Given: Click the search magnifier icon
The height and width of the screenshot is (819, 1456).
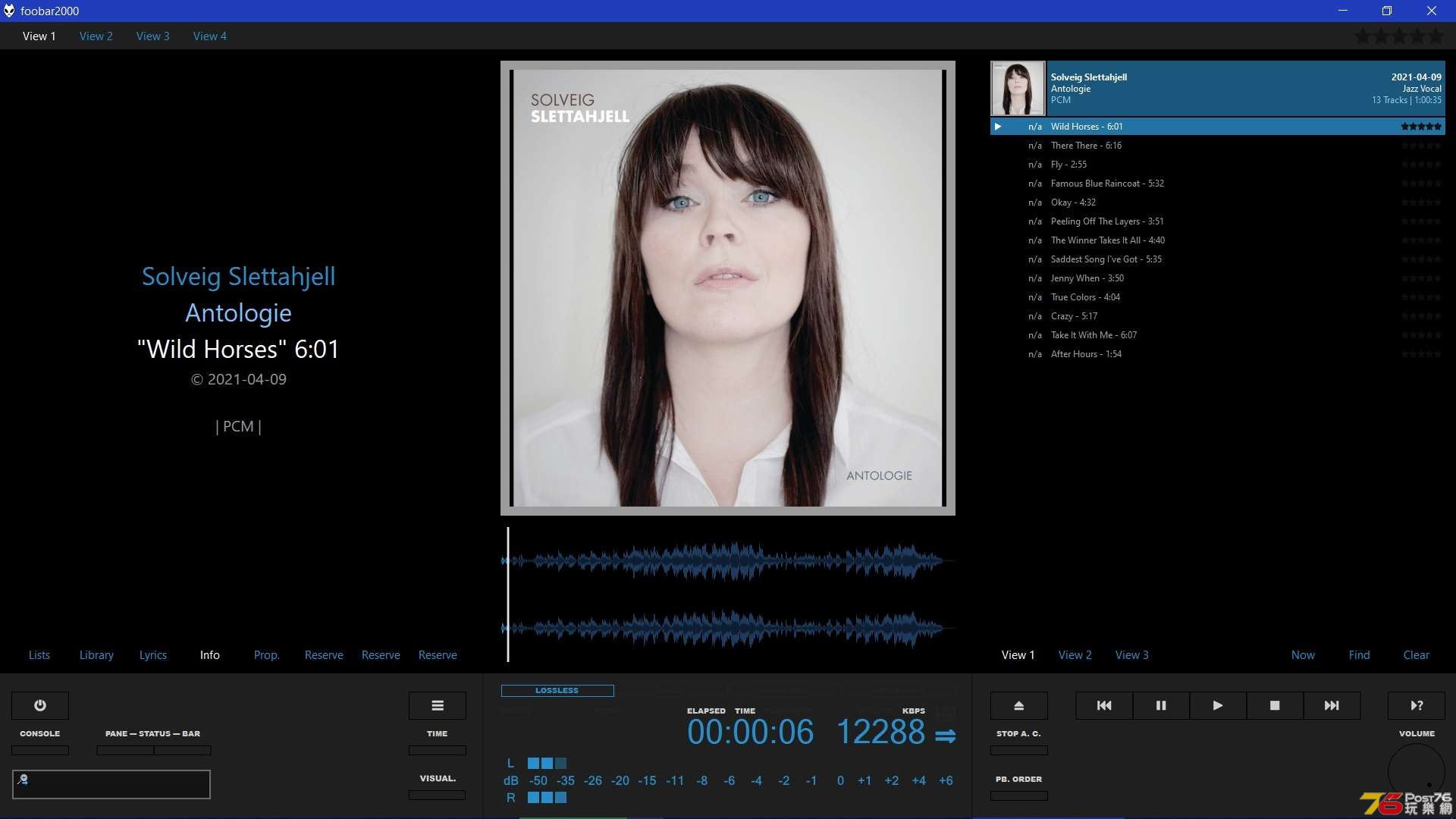Looking at the screenshot, I should click(x=23, y=779).
